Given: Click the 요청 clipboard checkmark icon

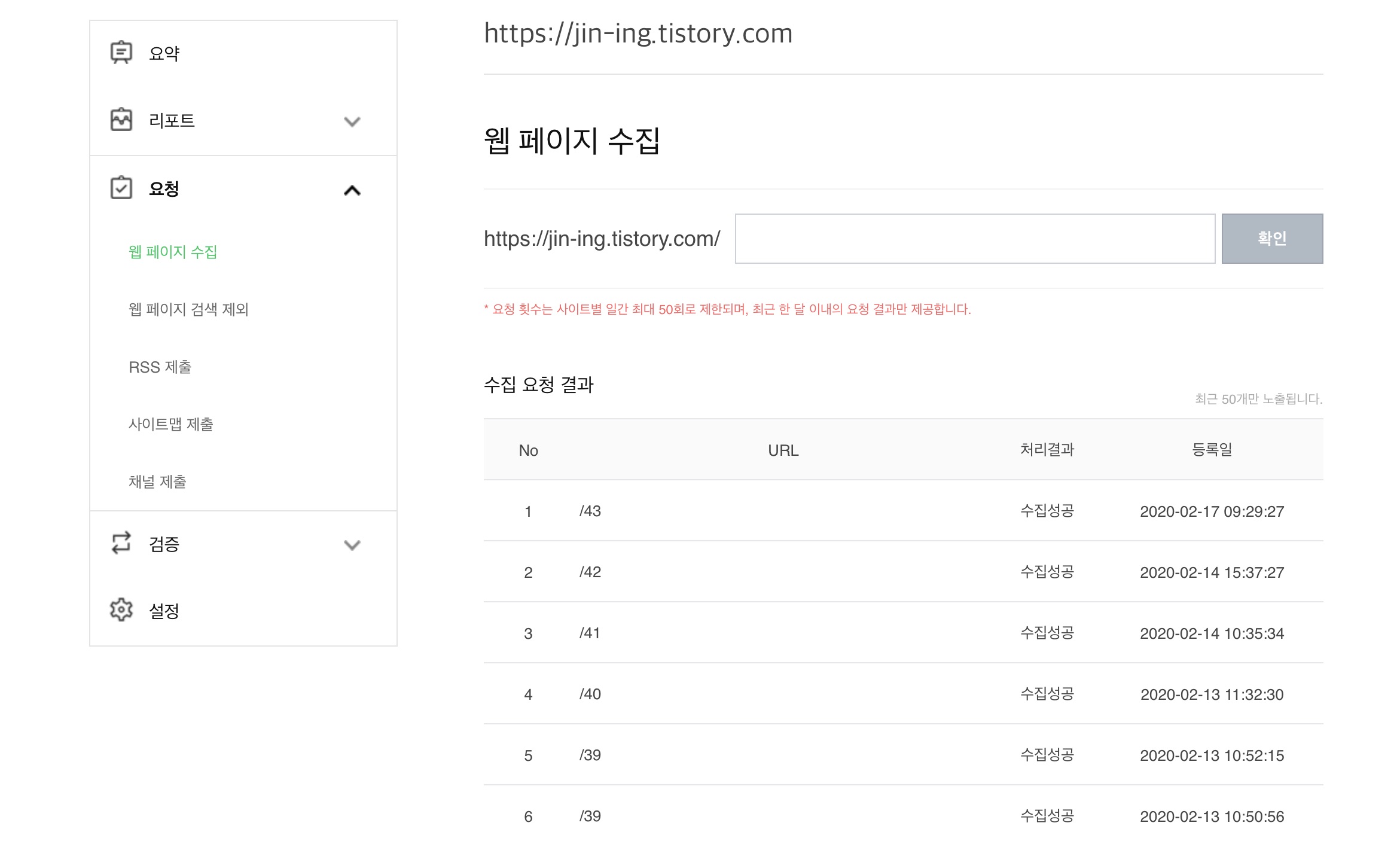Looking at the screenshot, I should pos(121,188).
